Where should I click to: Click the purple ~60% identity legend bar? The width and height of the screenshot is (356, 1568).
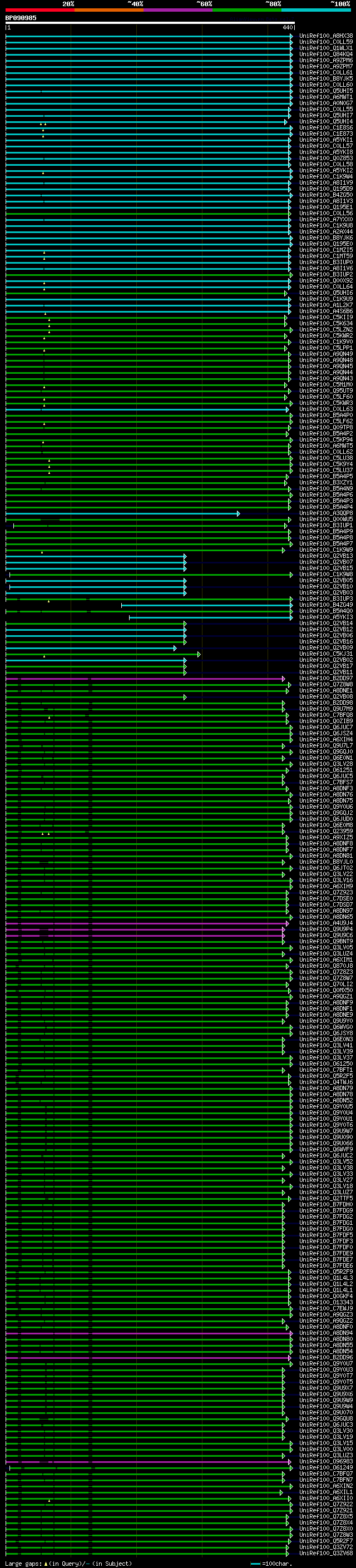coord(177,10)
